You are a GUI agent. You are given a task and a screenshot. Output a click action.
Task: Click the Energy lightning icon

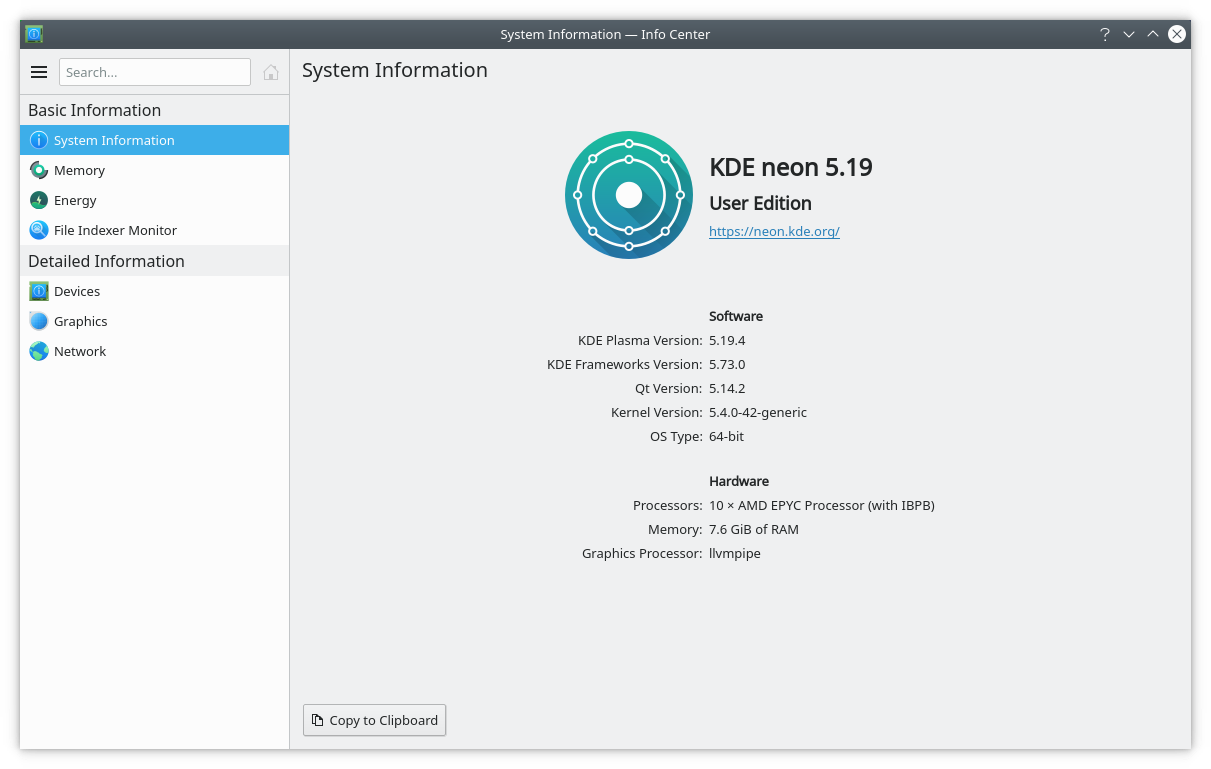pos(39,200)
